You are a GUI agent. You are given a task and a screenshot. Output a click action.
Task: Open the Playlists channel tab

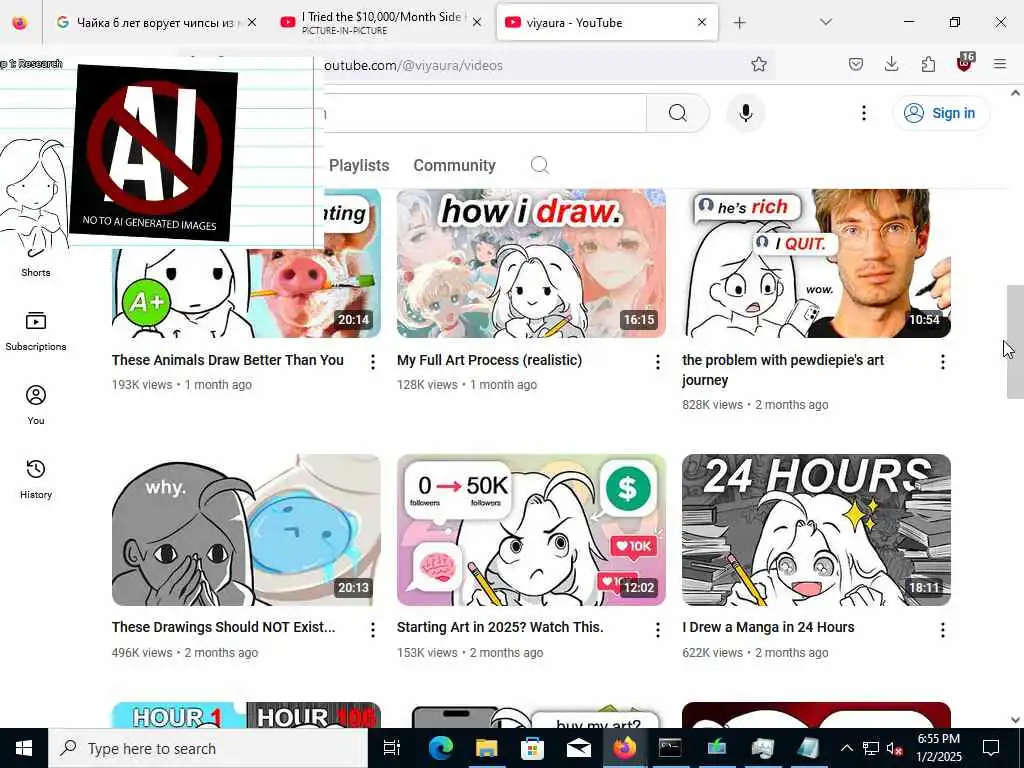[359, 165]
